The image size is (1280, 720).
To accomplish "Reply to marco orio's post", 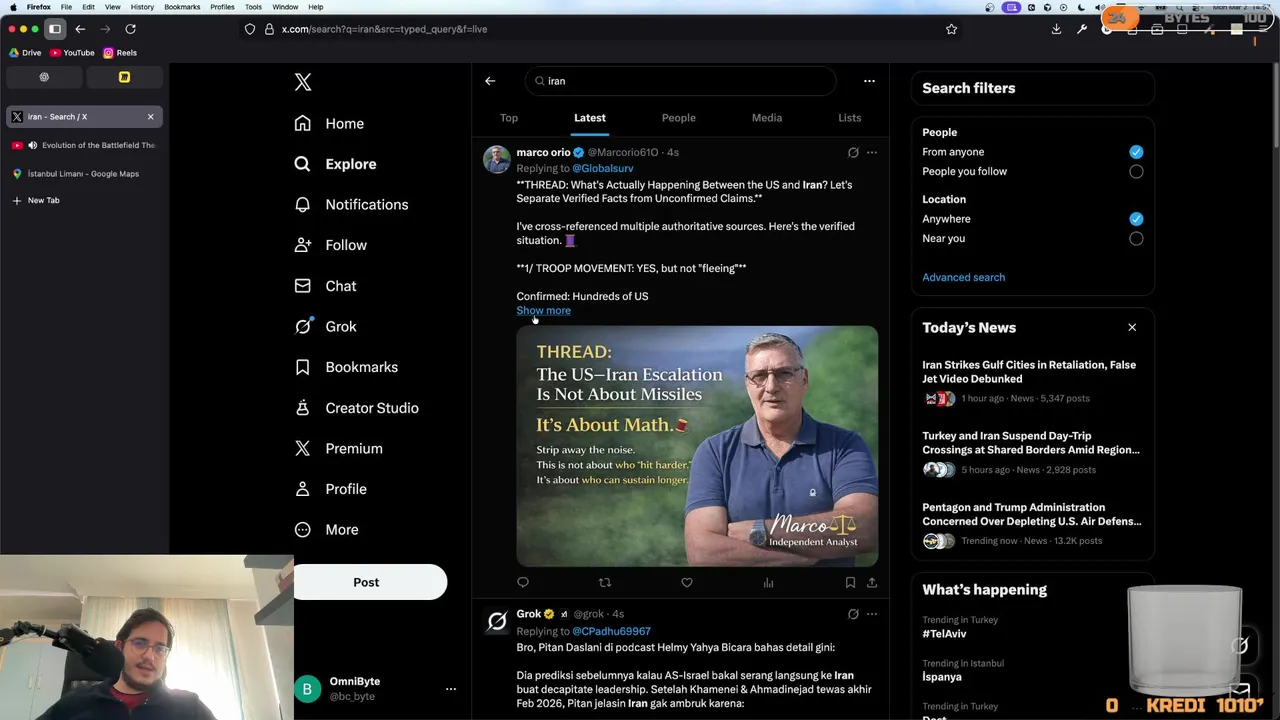I will [523, 582].
